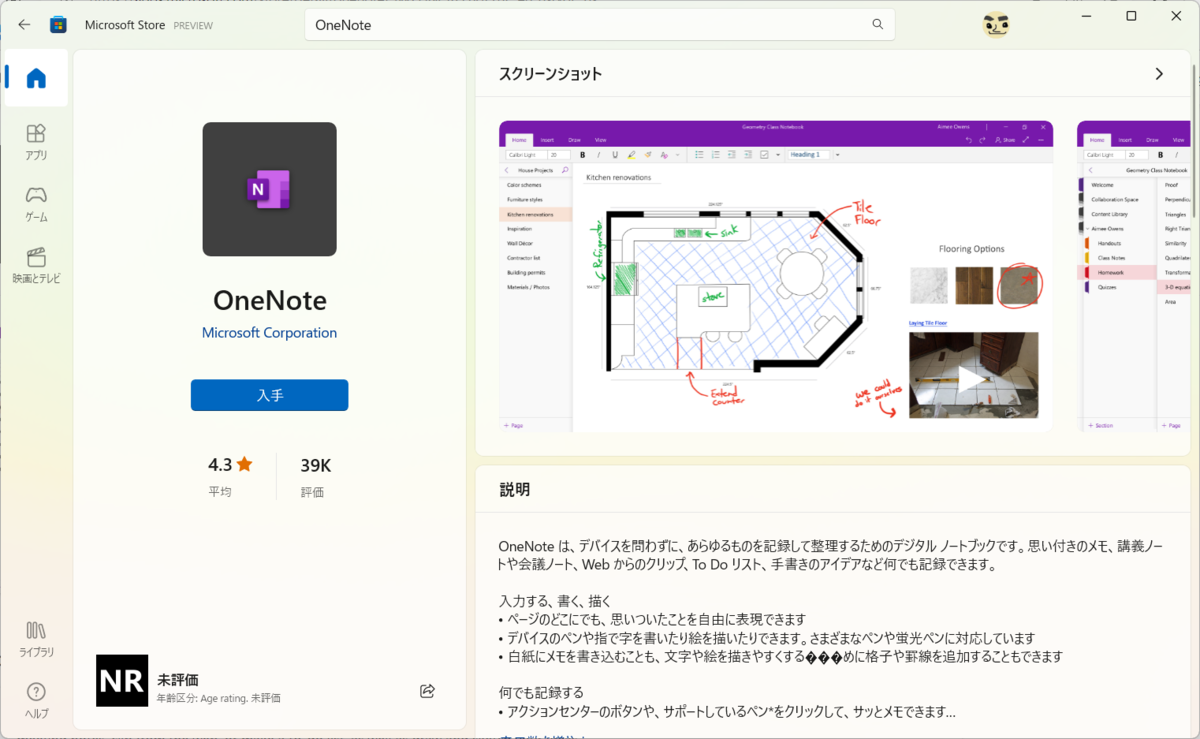Viewport: 1200px width, 739px height.
Task: Open the Microsoft Corporation developer link
Action: [269, 333]
